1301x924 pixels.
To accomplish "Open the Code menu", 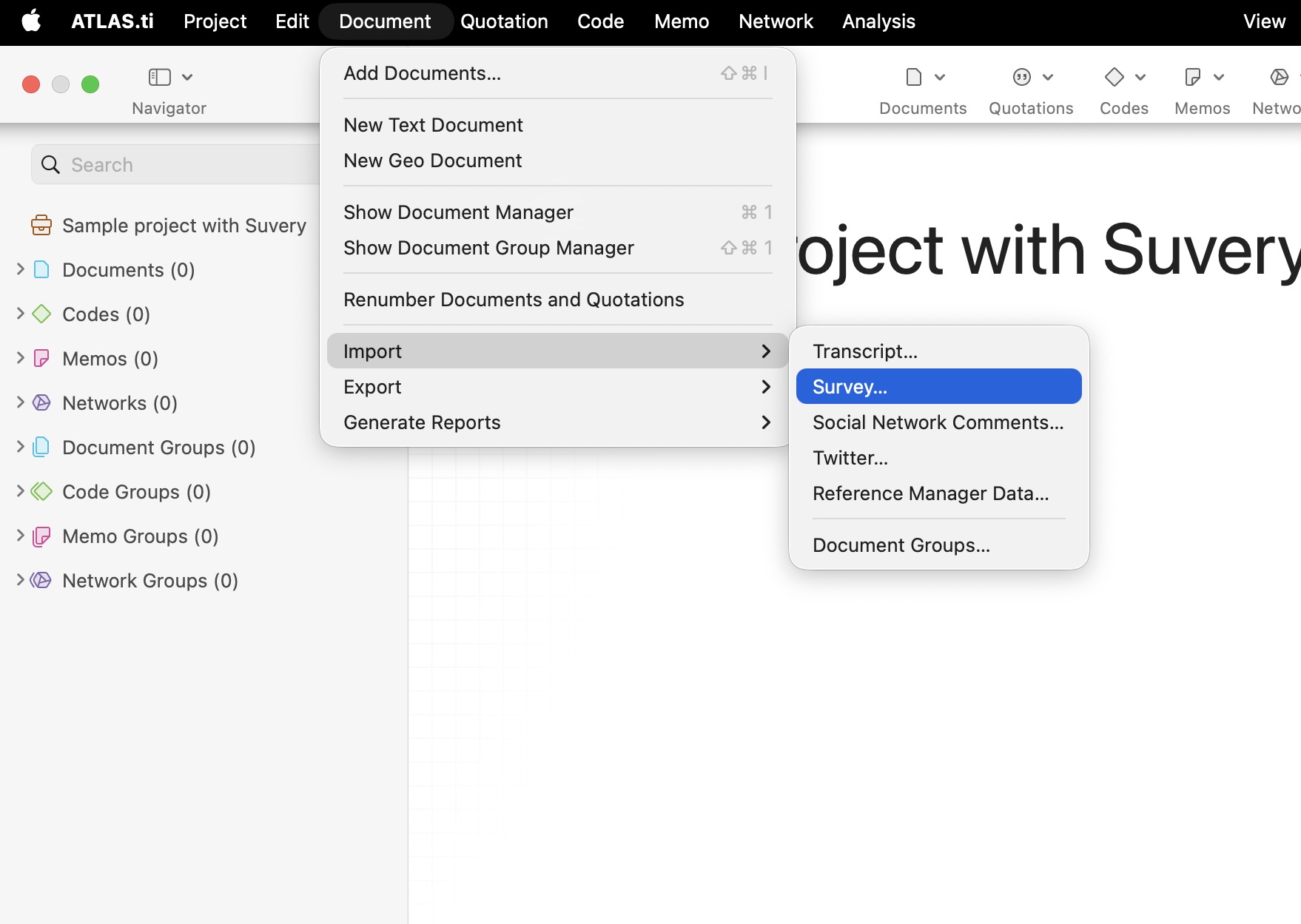I will (x=600, y=21).
